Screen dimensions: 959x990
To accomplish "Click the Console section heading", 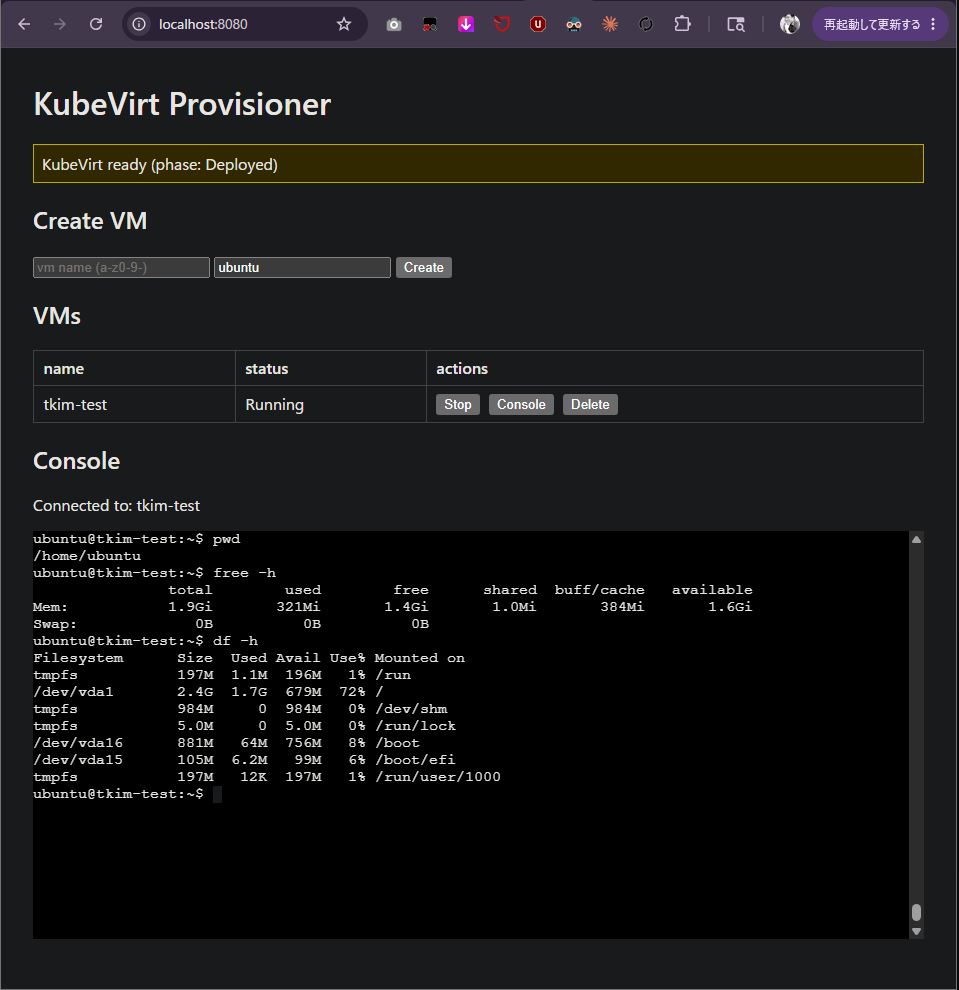I will click(x=76, y=461).
